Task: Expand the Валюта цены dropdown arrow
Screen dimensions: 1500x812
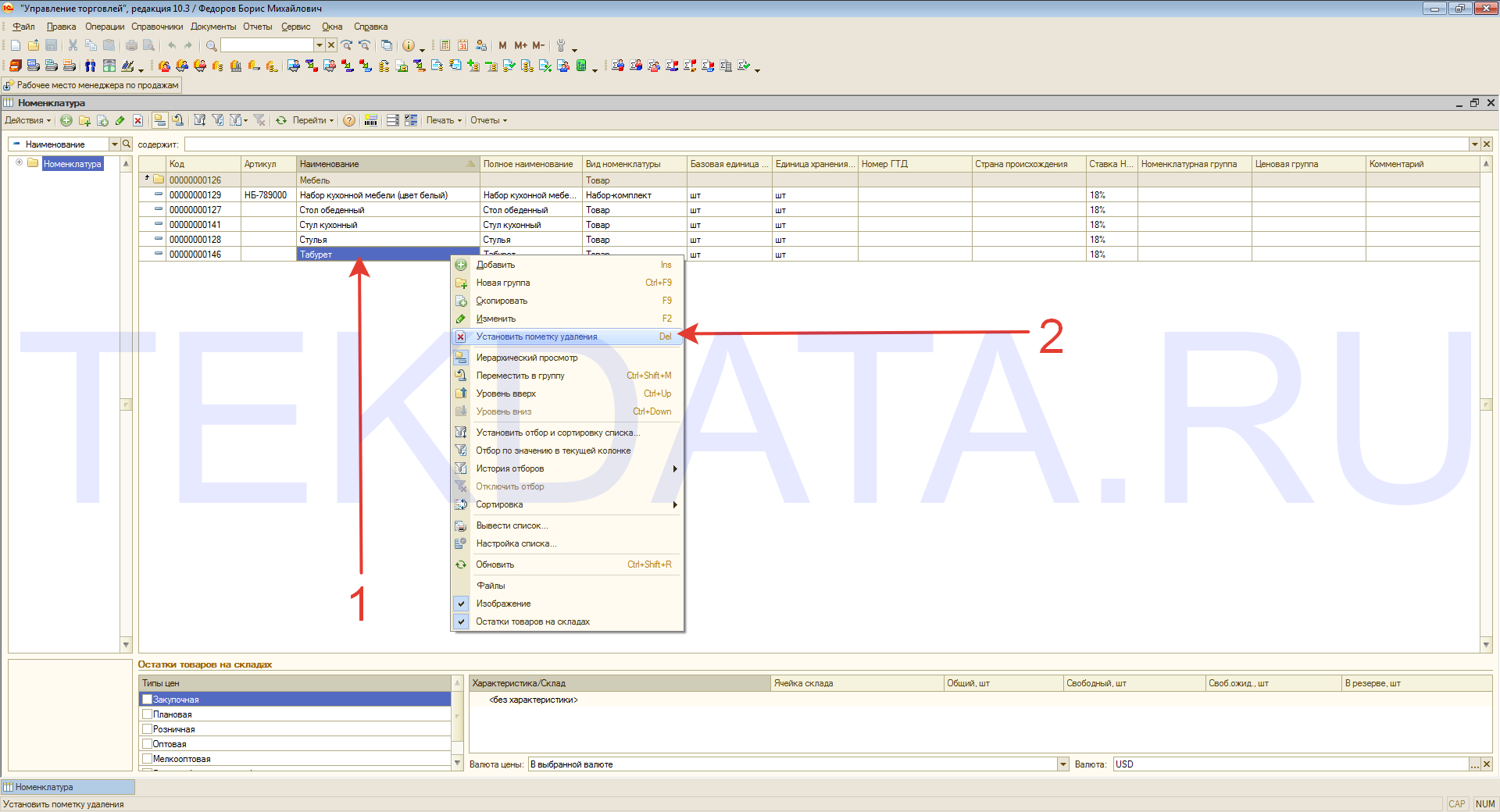Action: pyautogui.click(x=1062, y=764)
